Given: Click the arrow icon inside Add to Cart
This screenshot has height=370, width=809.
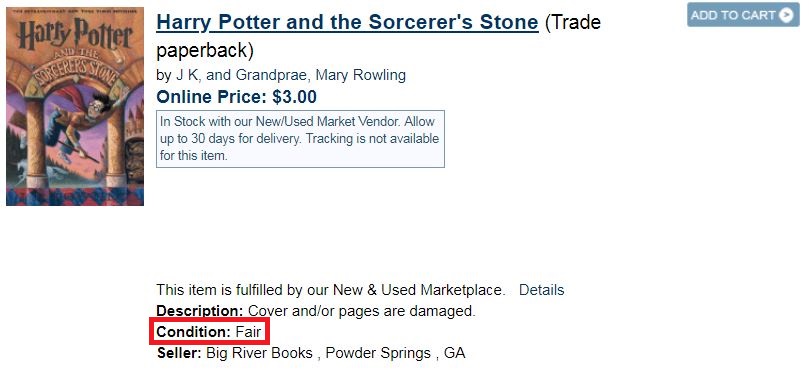Looking at the screenshot, I should coord(786,15).
